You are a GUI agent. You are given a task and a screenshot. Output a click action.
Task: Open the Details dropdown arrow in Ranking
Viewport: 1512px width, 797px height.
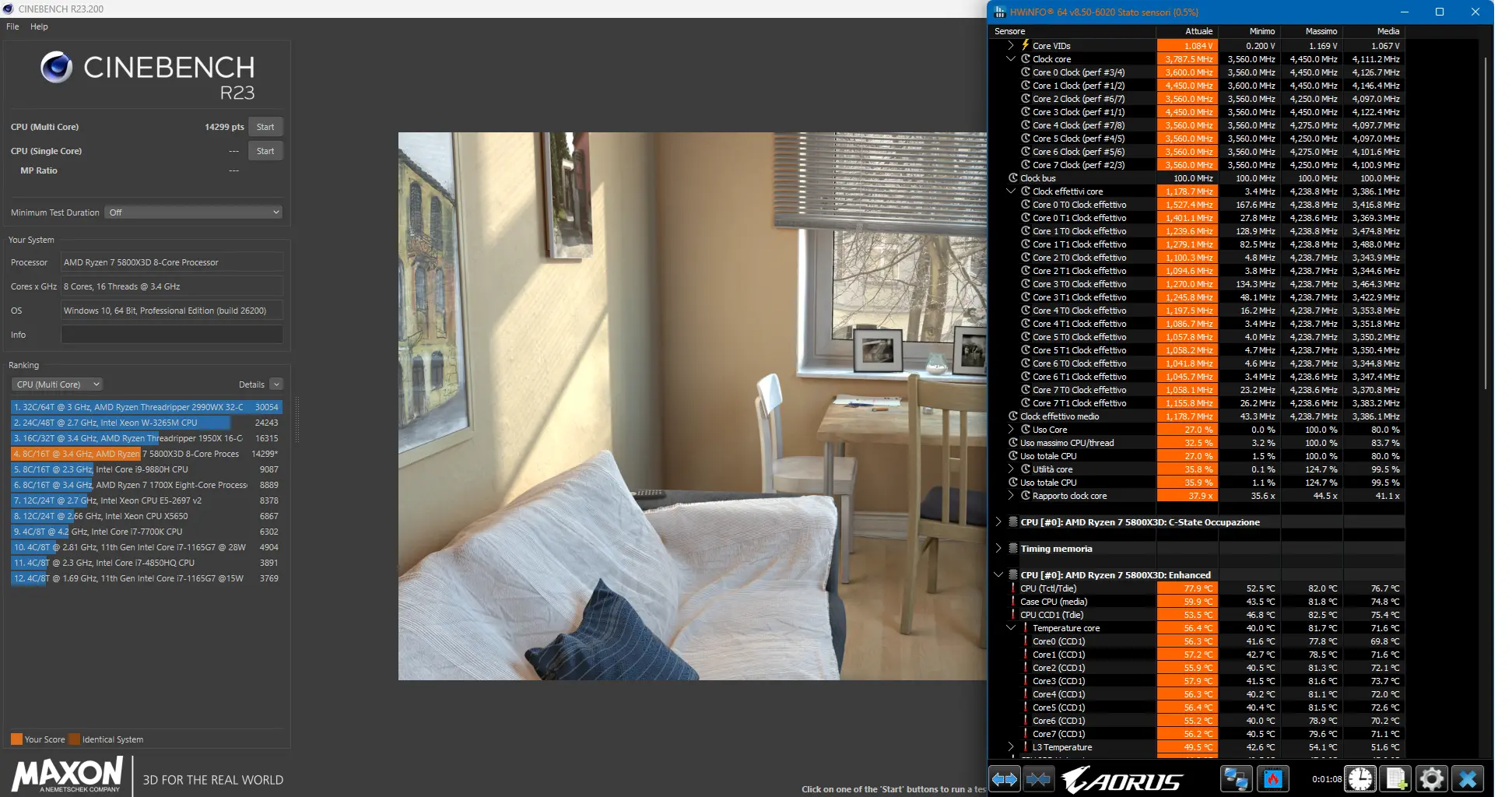[276, 384]
